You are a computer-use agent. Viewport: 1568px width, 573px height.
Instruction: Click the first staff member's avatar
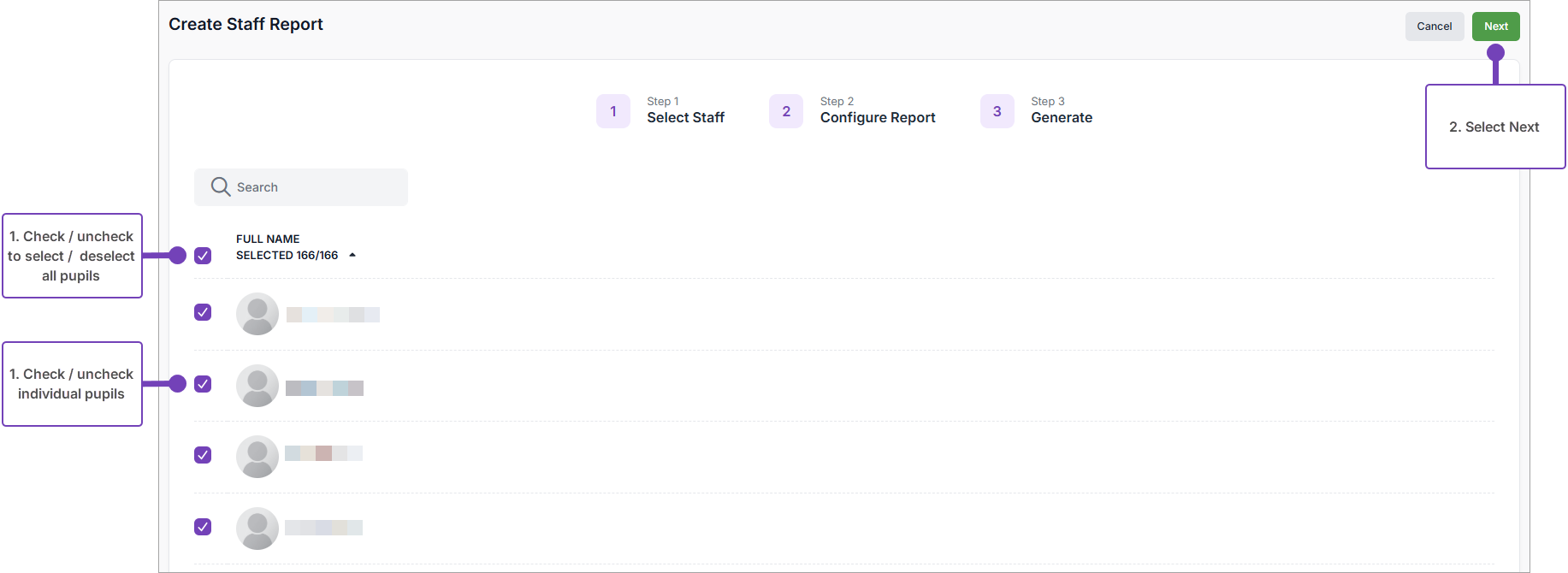(x=257, y=314)
